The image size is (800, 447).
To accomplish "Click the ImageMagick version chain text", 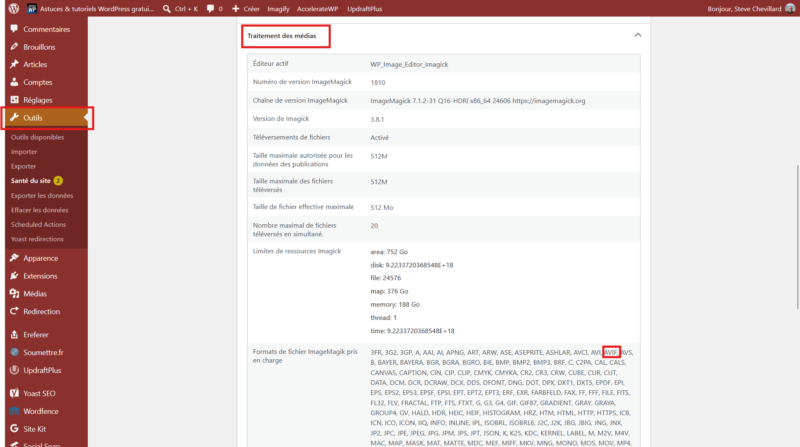I will pyautogui.click(x=478, y=101).
